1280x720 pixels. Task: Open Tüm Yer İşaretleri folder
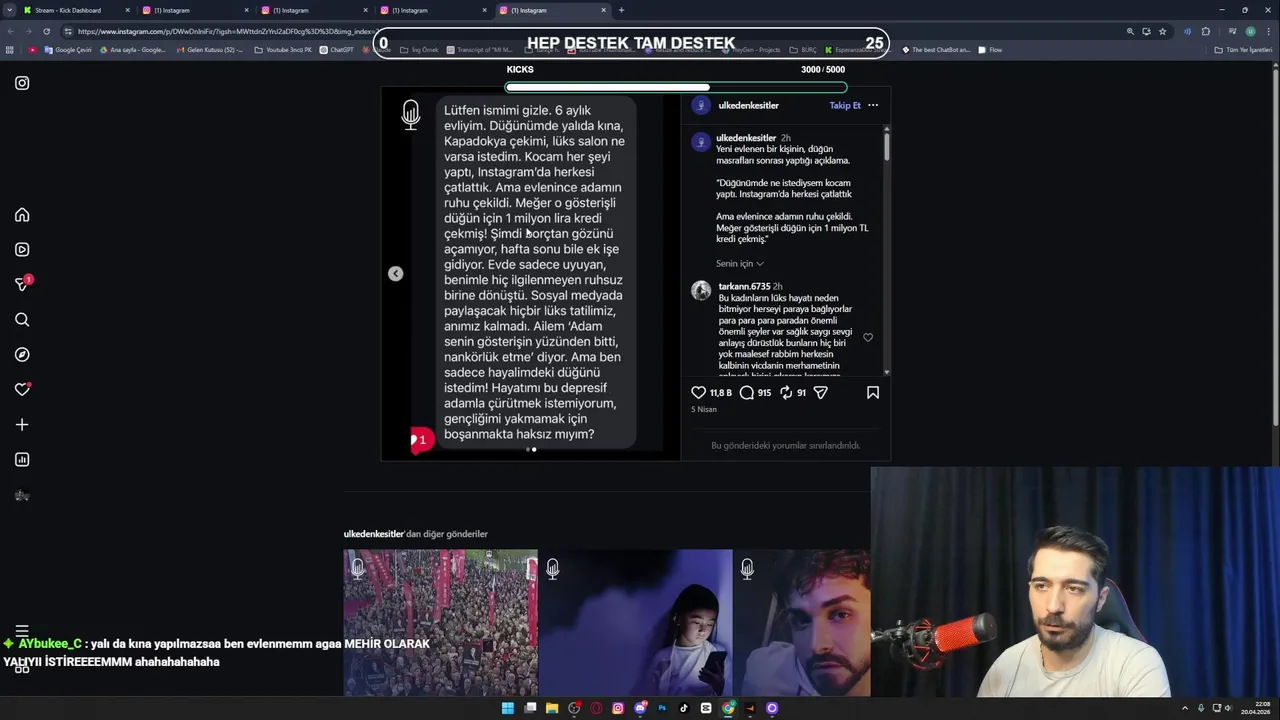tap(1242, 49)
